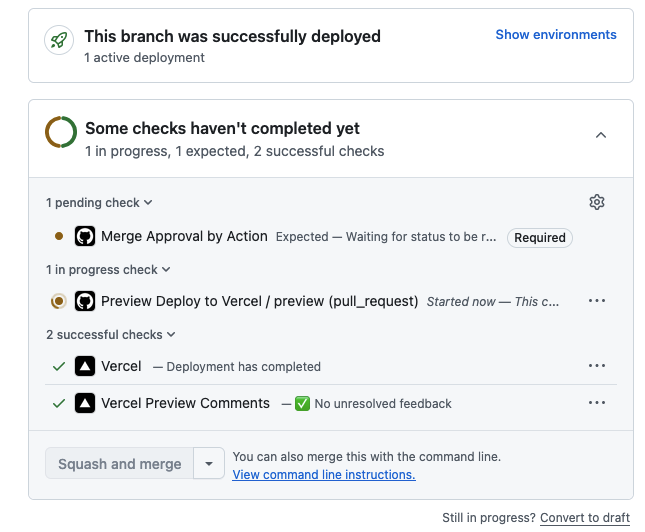Image resolution: width=645 pixels, height=532 pixels.
Task: Open View command line instructions link
Action: click(x=324, y=475)
